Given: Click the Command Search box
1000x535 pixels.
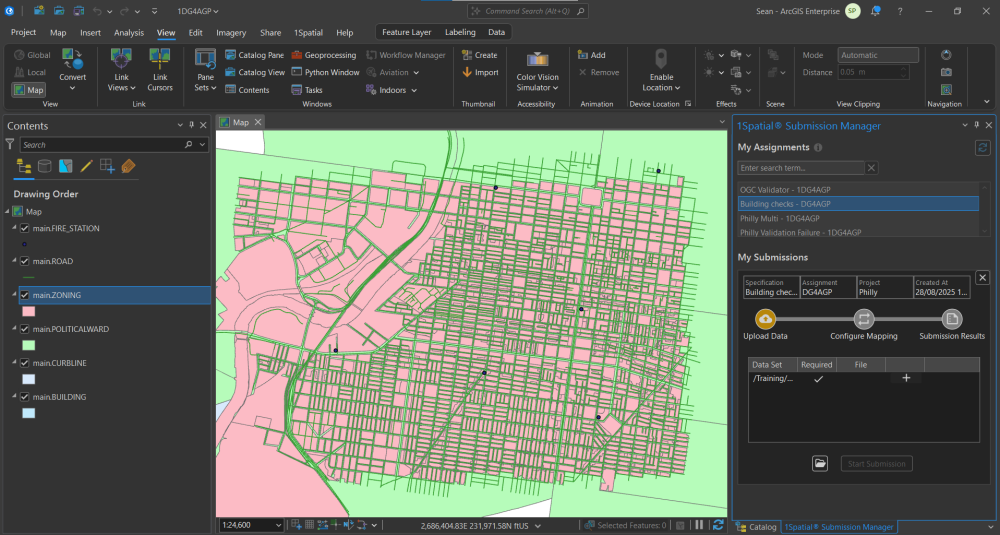Looking at the screenshot, I should pos(527,11).
